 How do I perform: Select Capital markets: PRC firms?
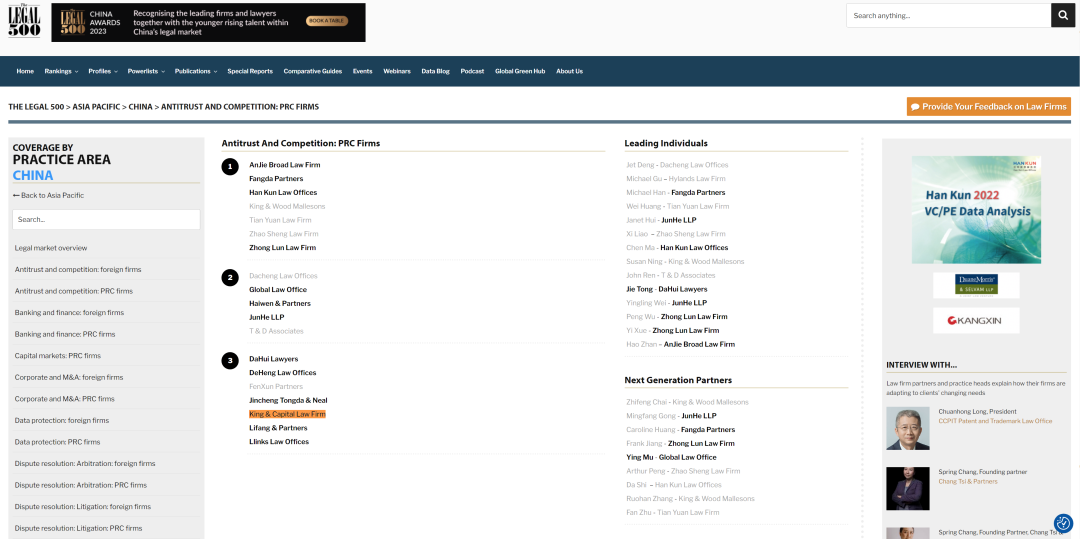click(x=58, y=356)
